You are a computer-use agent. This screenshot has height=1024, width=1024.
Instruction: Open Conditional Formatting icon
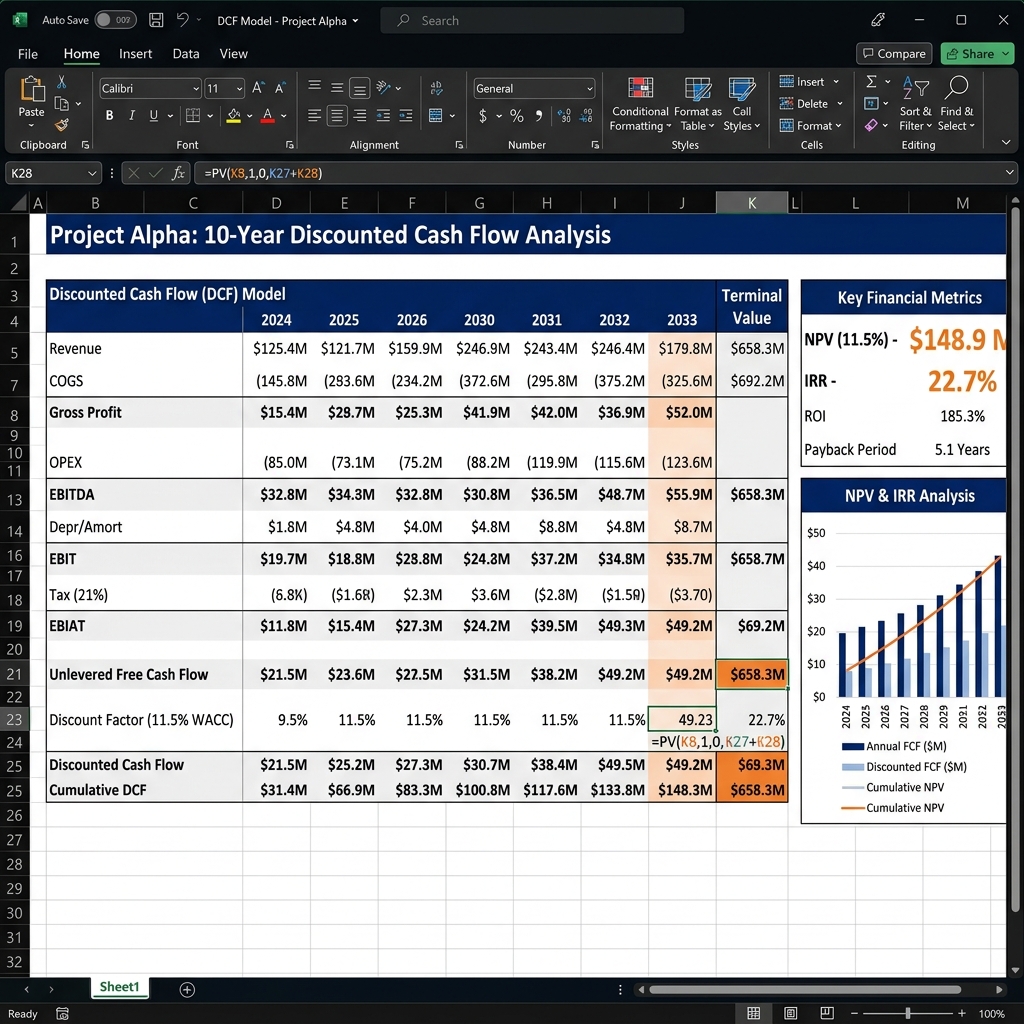(640, 88)
